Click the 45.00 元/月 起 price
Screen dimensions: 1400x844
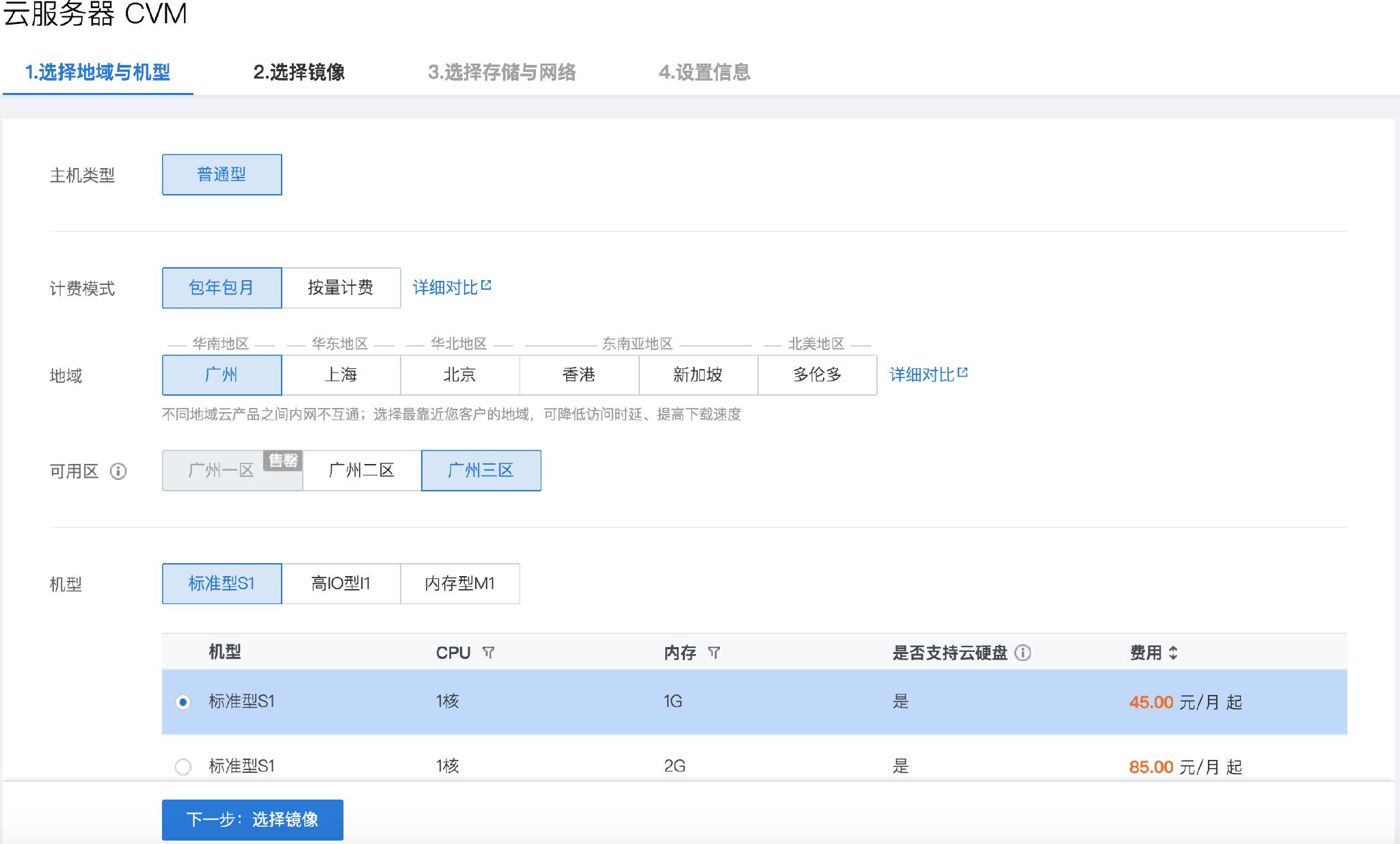(x=1185, y=702)
